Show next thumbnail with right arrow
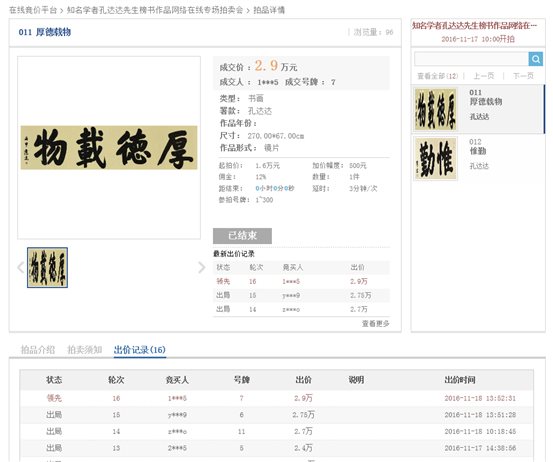553x462 pixels. pyautogui.click(x=202, y=267)
